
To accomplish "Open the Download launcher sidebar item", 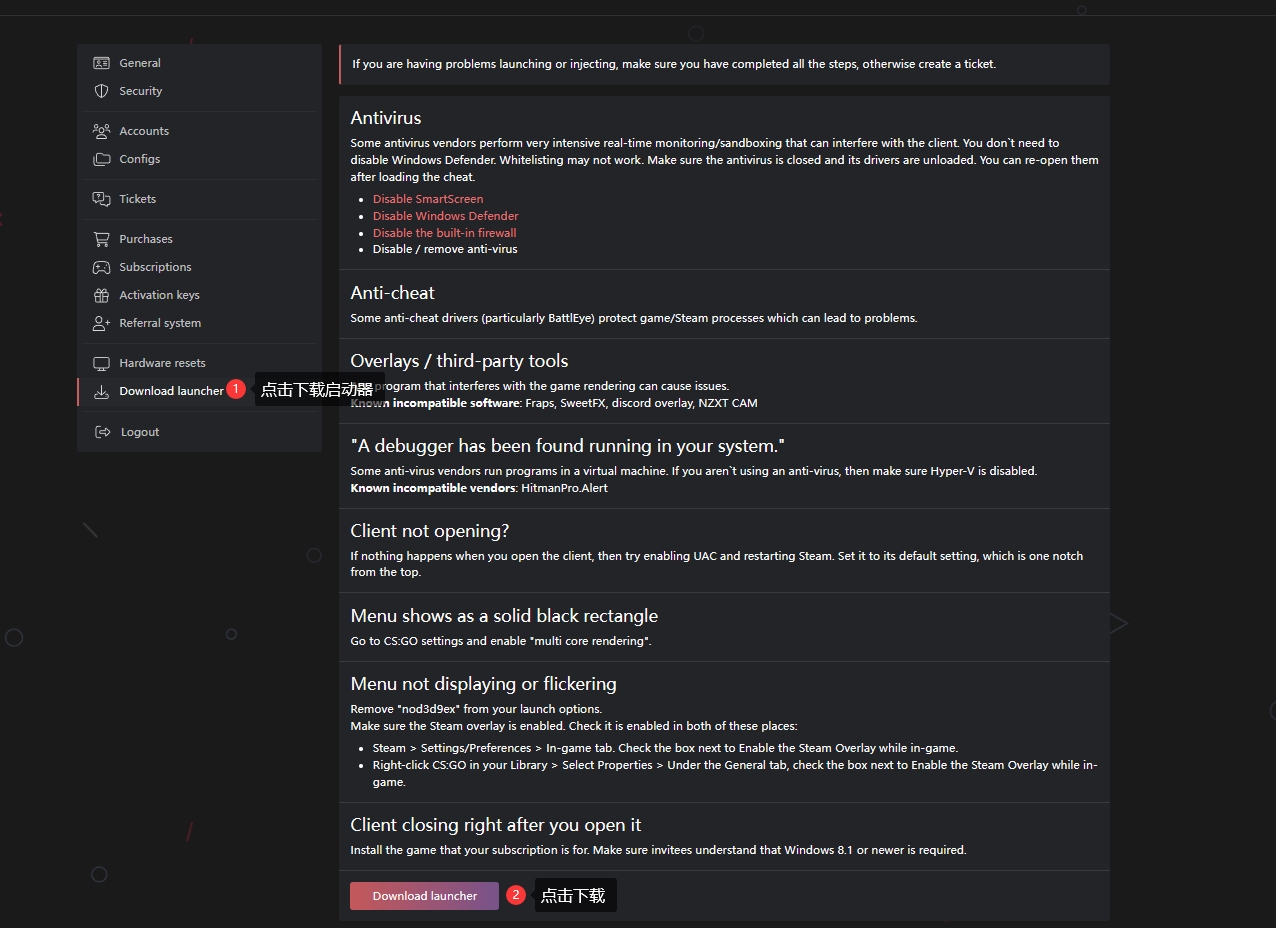I will (171, 391).
